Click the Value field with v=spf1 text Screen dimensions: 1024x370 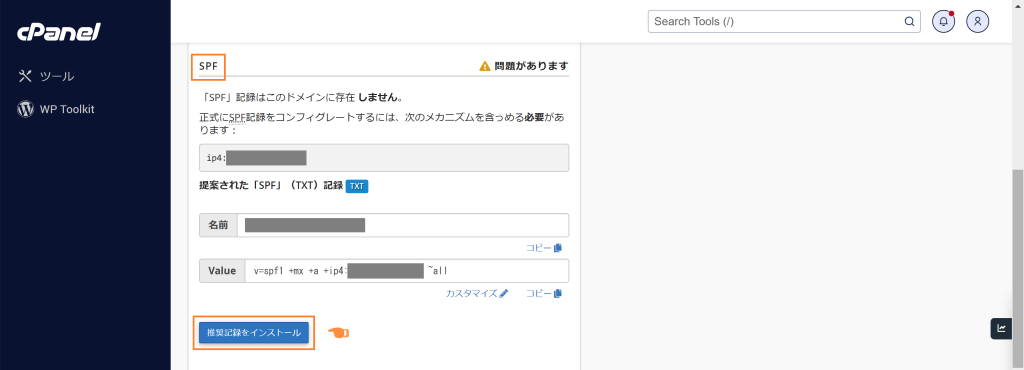[407, 271]
